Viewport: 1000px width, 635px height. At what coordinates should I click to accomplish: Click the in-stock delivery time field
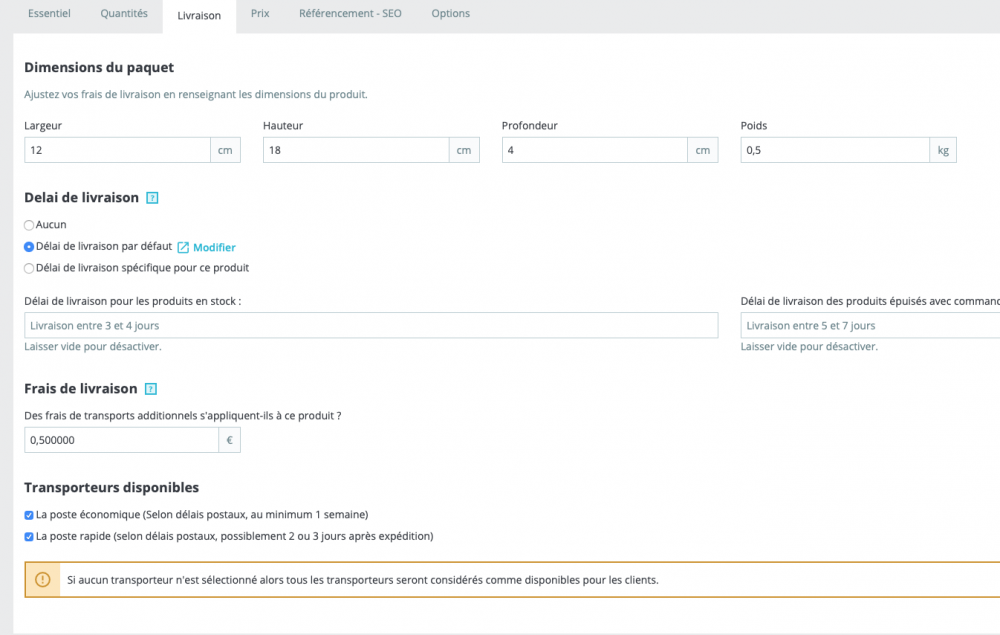coord(371,324)
